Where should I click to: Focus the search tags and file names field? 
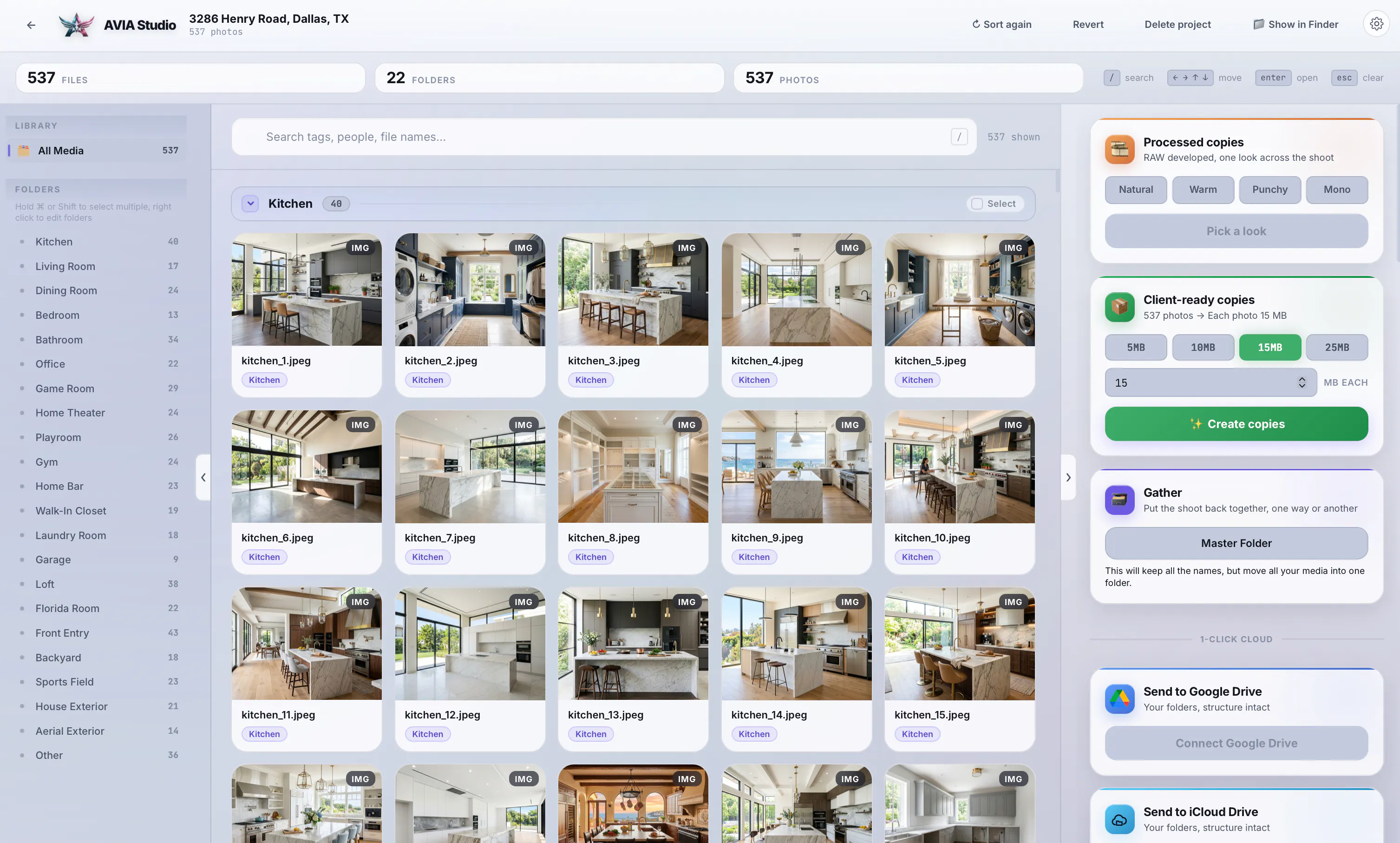[604, 137]
